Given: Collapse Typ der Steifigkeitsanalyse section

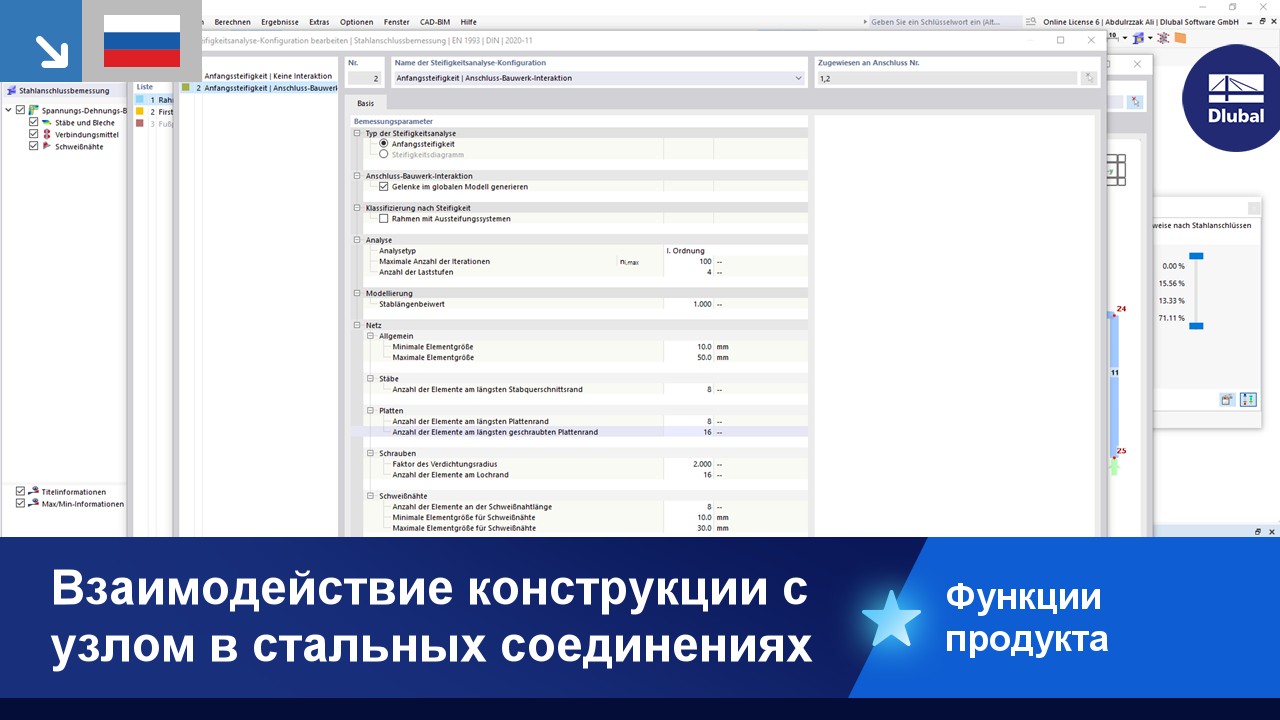Looking at the screenshot, I should pos(357,133).
